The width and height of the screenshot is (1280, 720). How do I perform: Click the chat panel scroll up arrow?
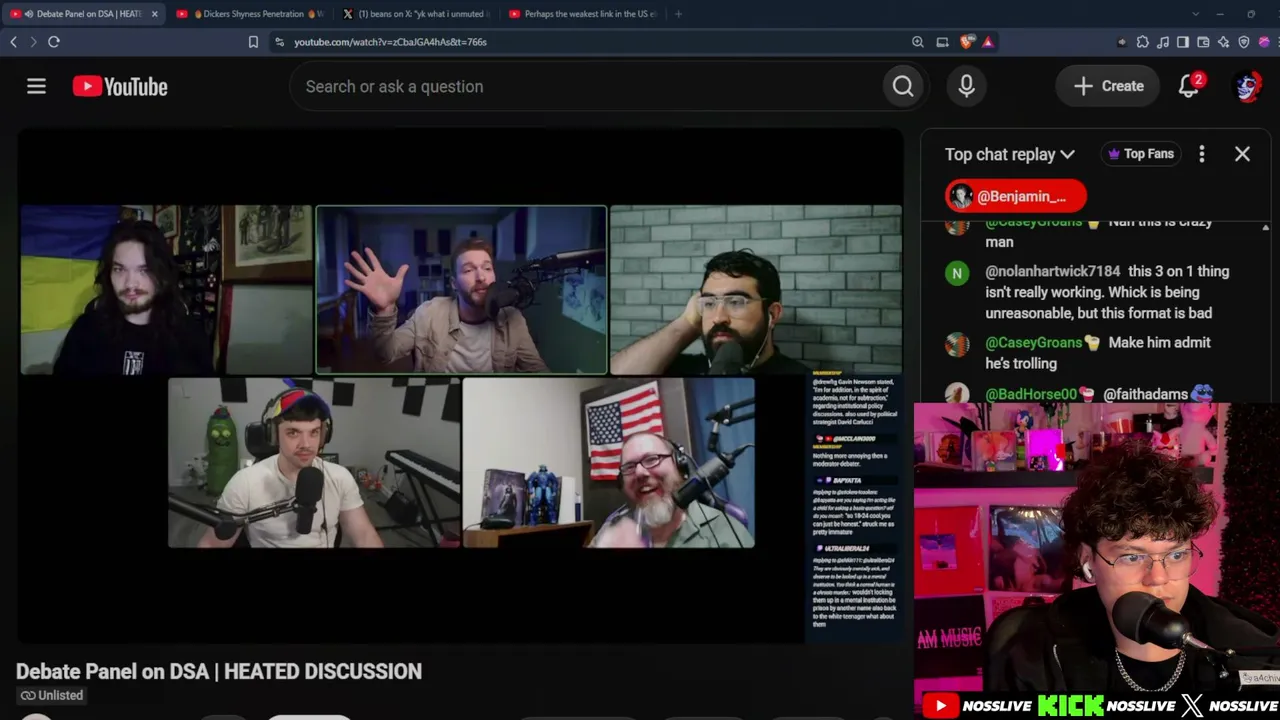point(1266,229)
